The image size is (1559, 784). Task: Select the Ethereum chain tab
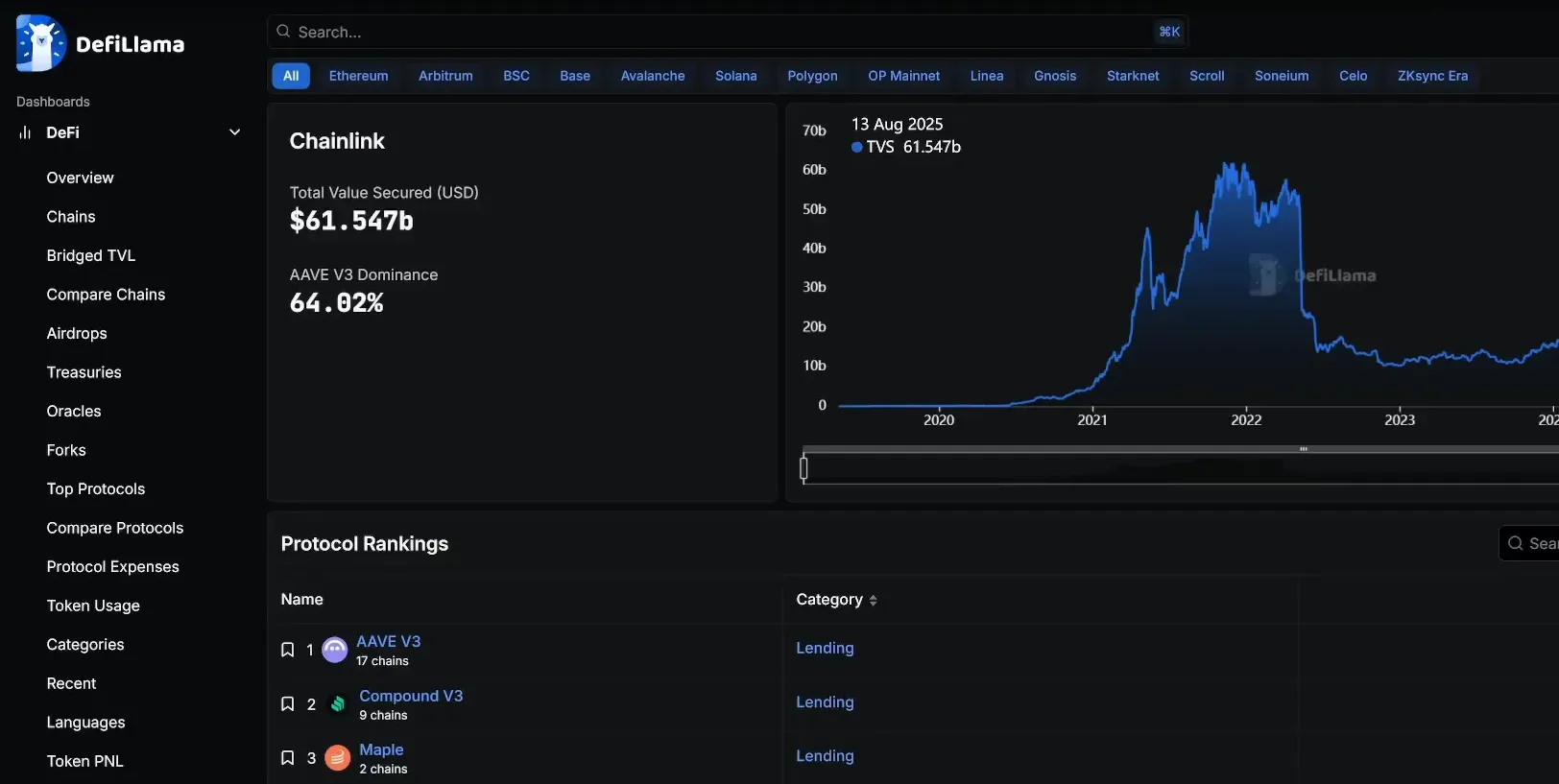coord(358,76)
